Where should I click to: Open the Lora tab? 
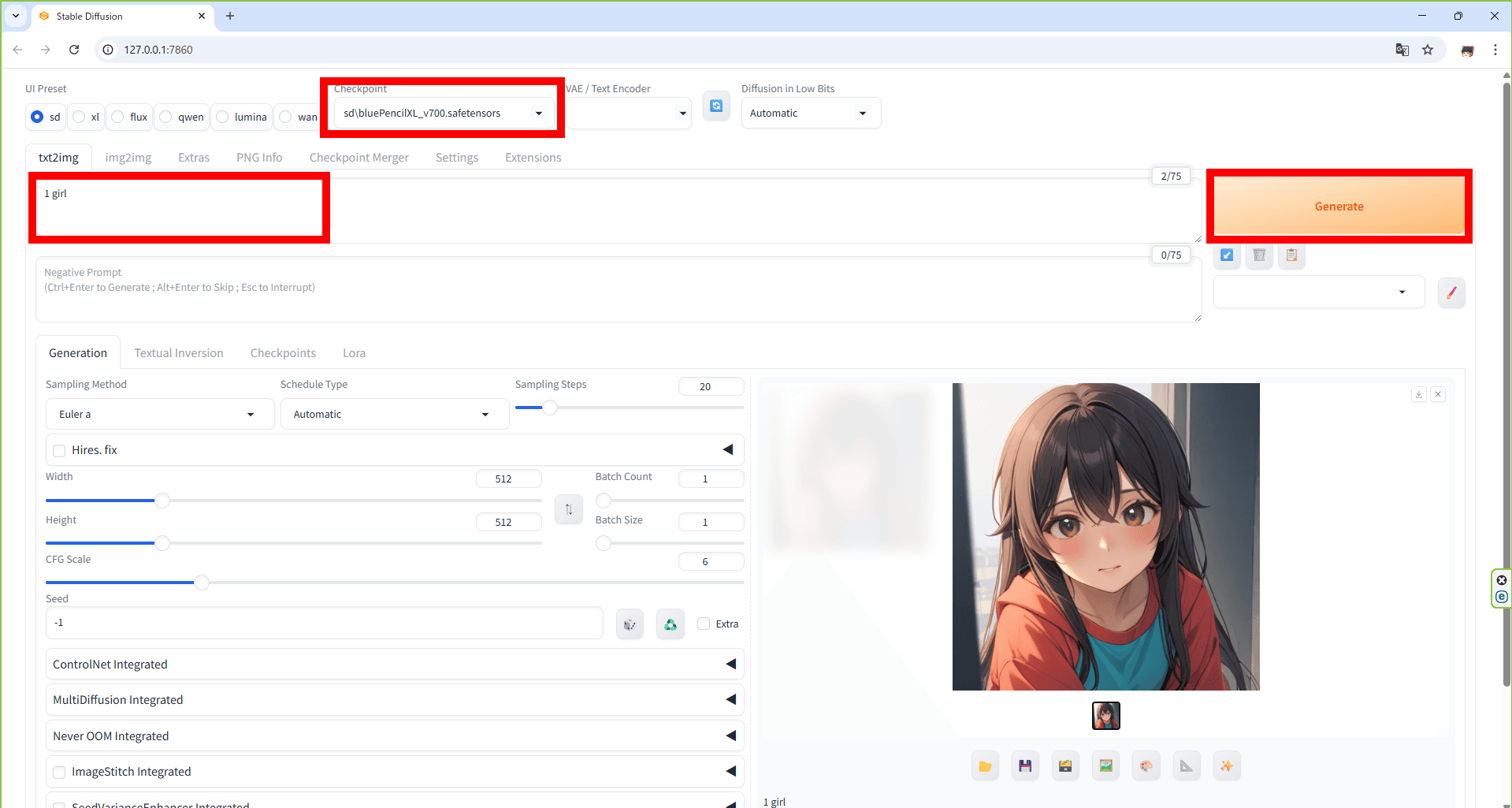[354, 353]
